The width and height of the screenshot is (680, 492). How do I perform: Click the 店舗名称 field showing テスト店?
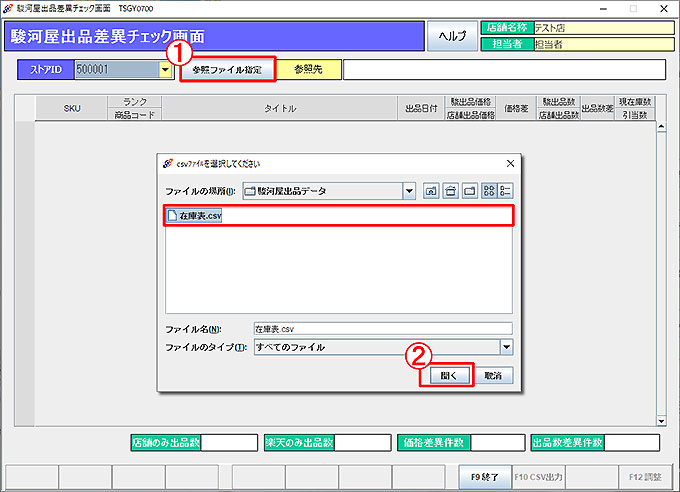click(x=604, y=28)
